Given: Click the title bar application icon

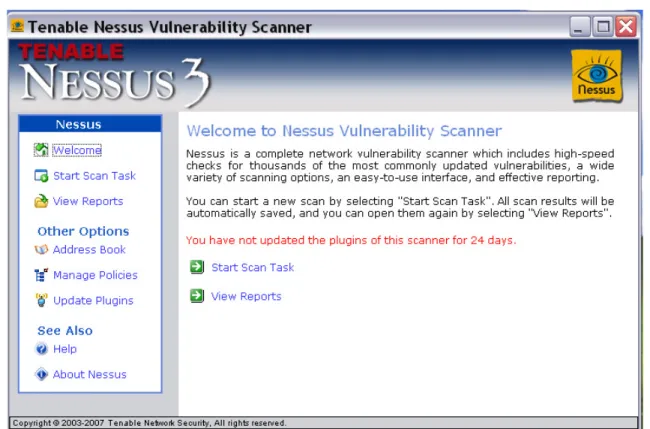Looking at the screenshot, I should coord(17,27).
